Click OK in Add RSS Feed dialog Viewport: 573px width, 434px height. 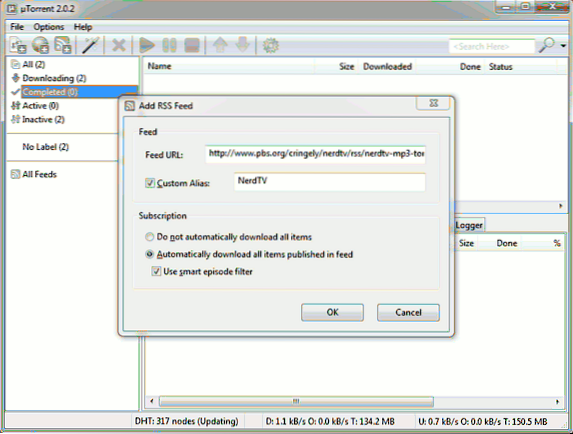(x=332, y=312)
